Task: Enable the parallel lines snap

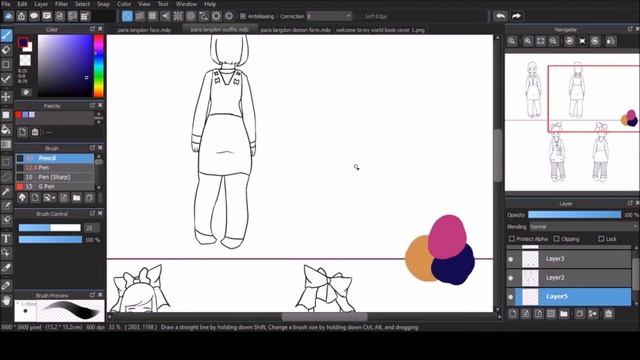Action: coord(140,16)
